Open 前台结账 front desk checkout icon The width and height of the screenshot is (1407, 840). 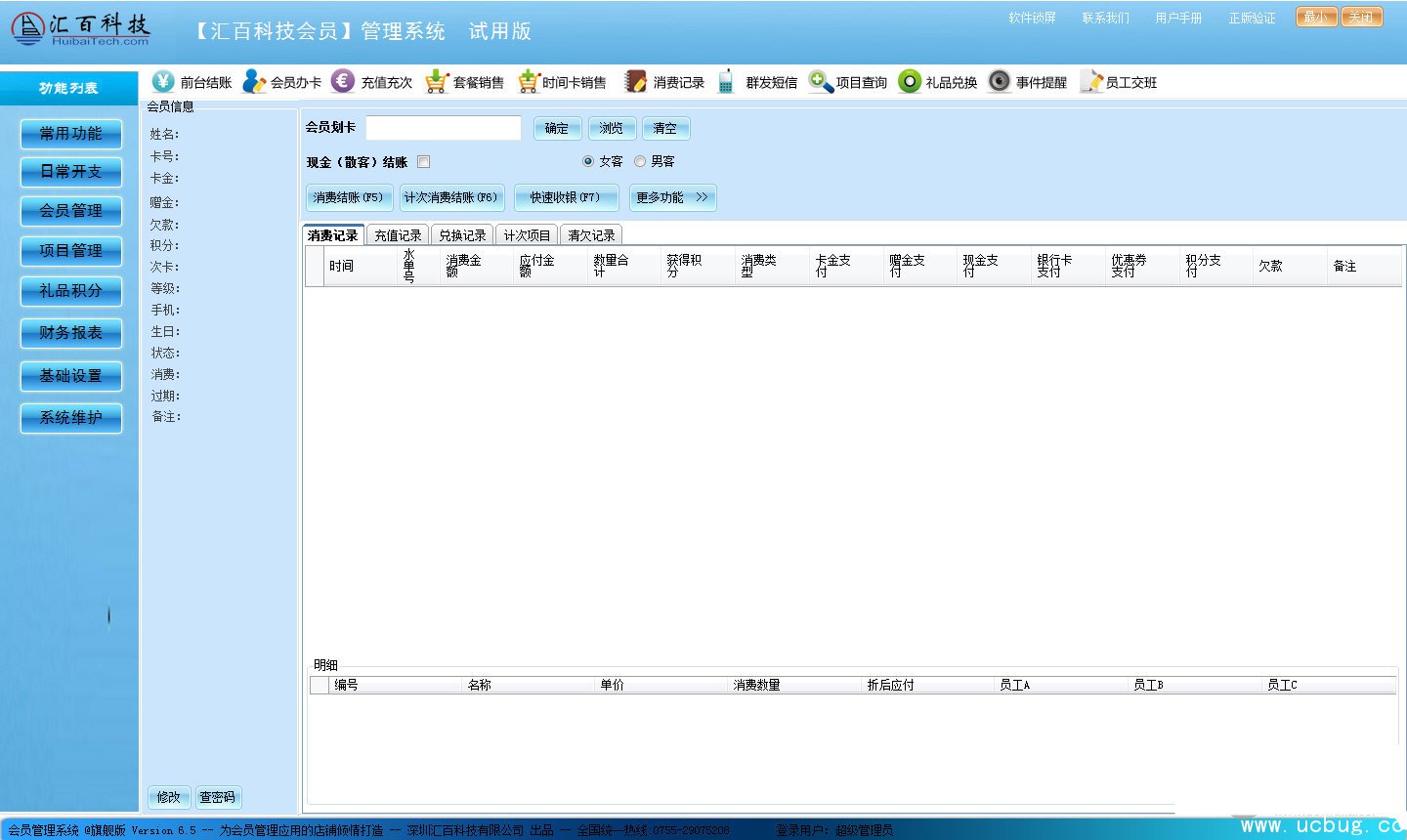(x=163, y=81)
